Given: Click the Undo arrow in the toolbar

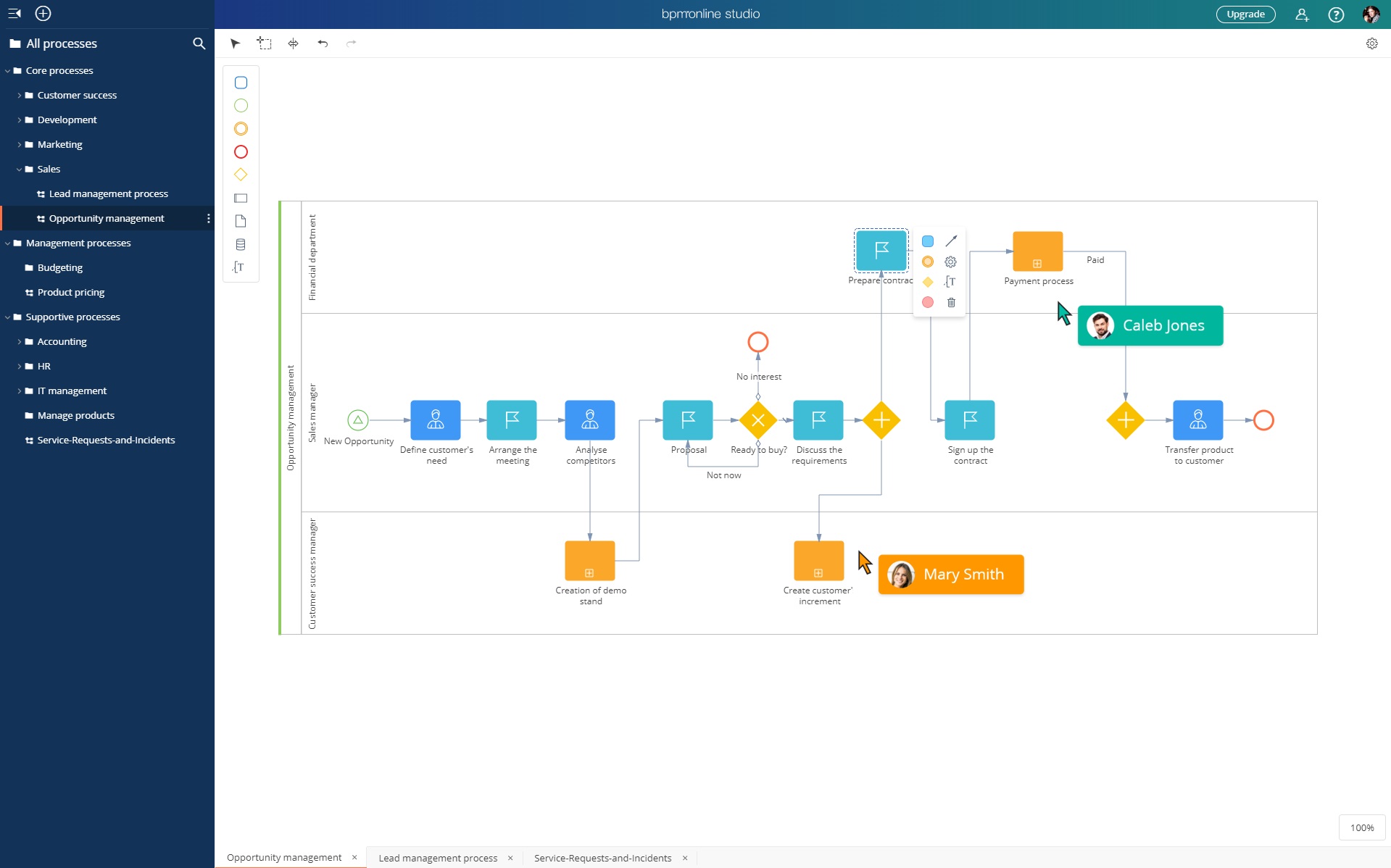Looking at the screenshot, I should pos(322,43).
